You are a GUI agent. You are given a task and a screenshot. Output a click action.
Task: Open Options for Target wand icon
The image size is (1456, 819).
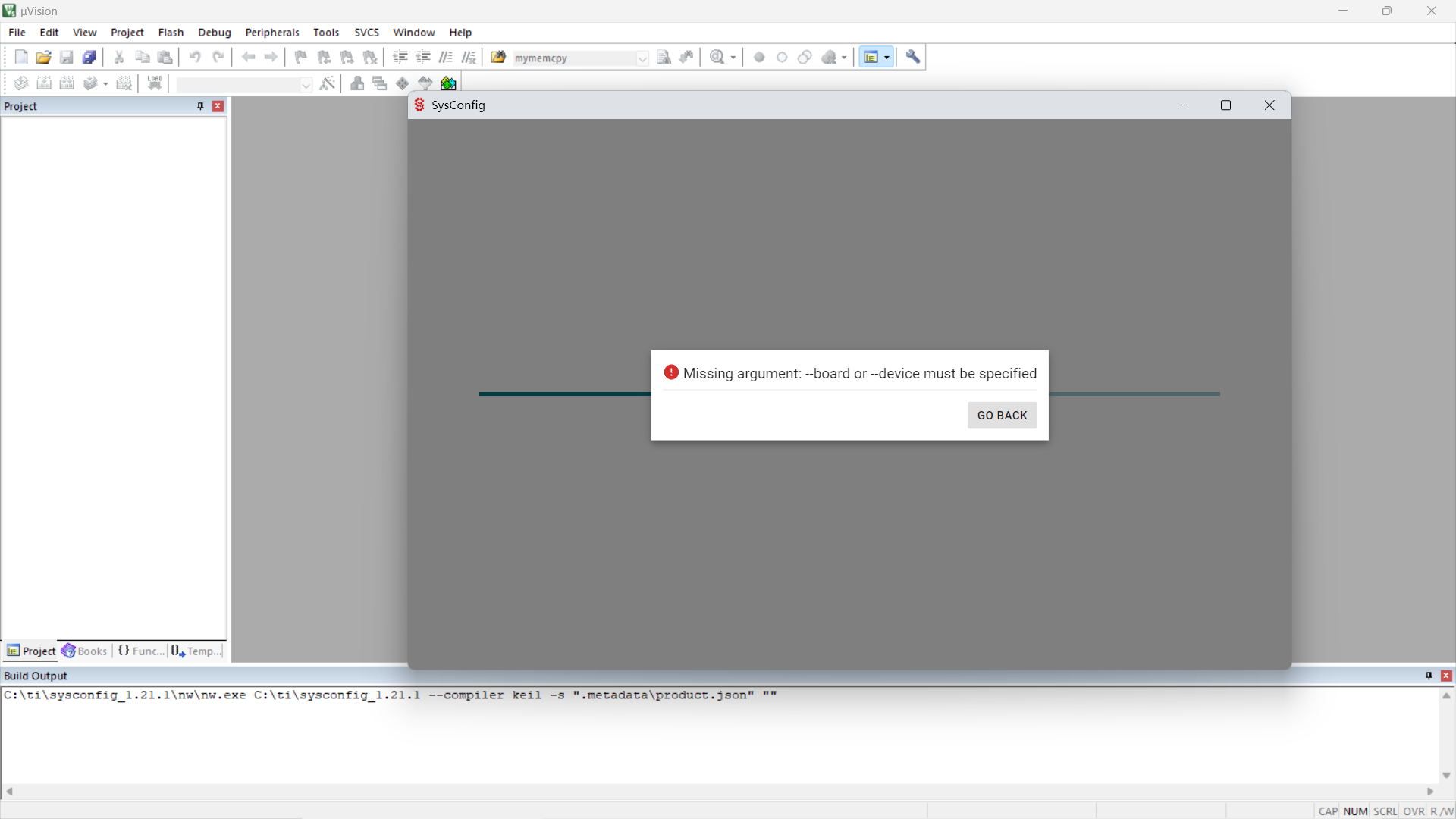(x=328, y=83)
